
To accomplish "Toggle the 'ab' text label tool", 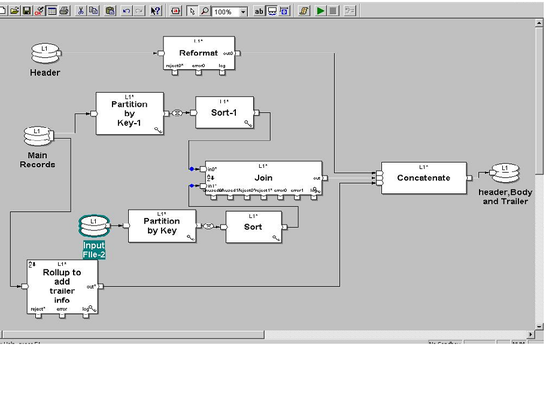I will pyautogui.click(x=259, y=11).
